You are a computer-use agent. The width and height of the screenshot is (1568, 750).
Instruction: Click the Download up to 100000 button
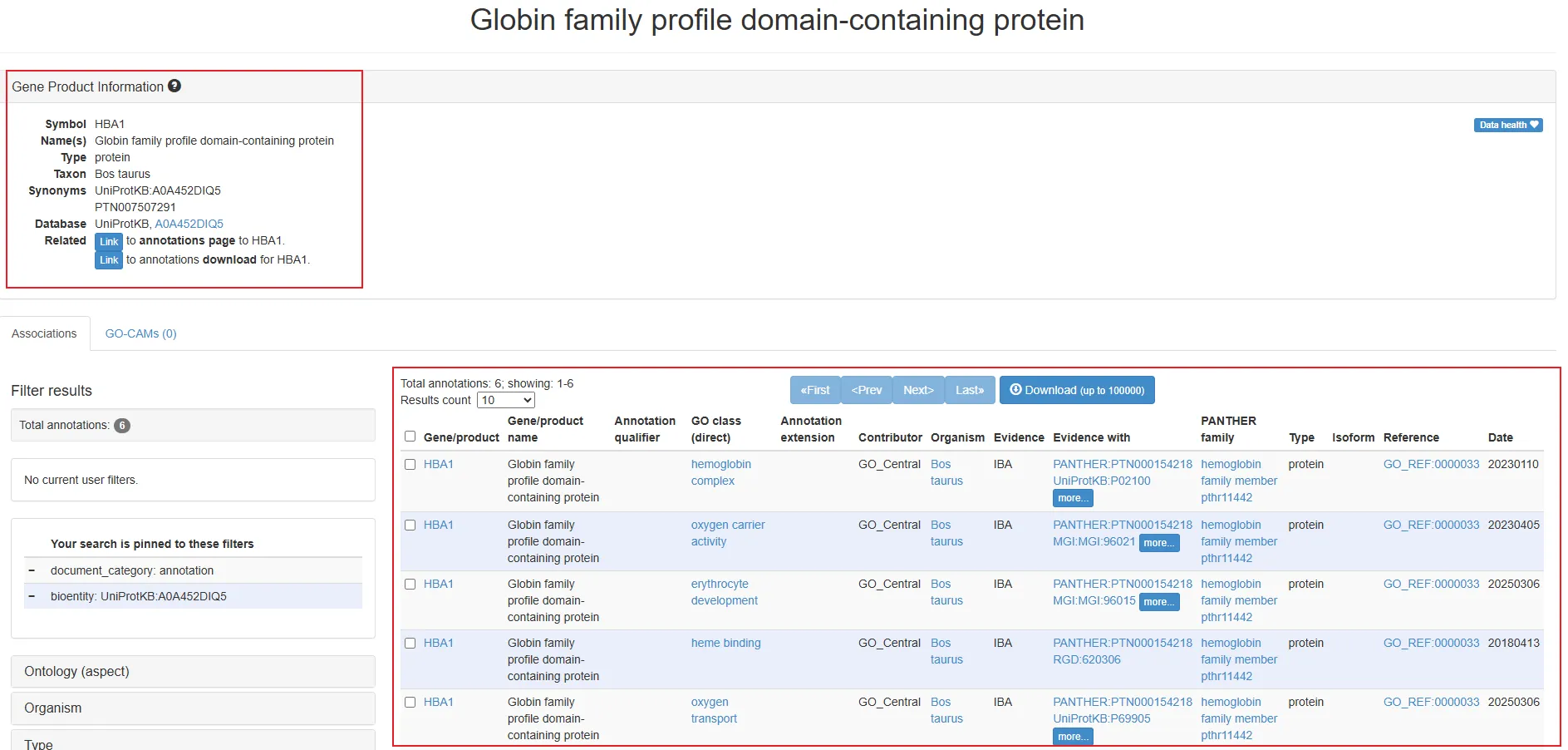1076,390
